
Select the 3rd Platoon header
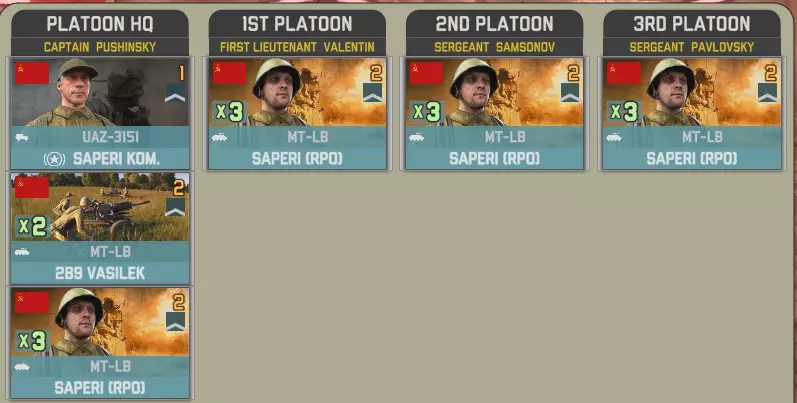[692, 24]
